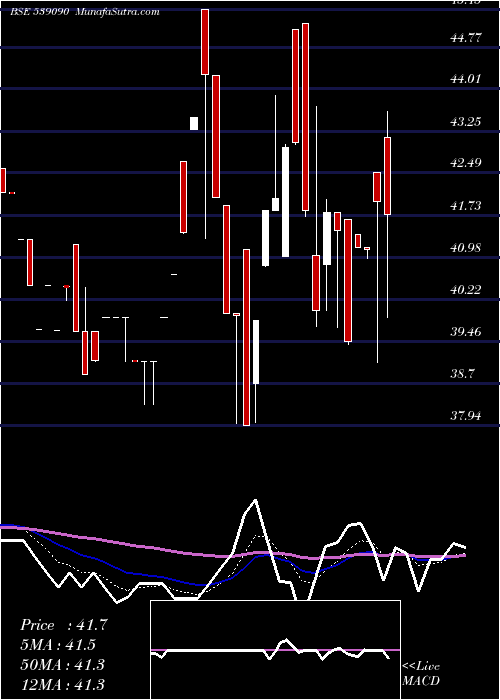
Task: Click the 'BSE 539090' stock code label
Action: (39, 12)
